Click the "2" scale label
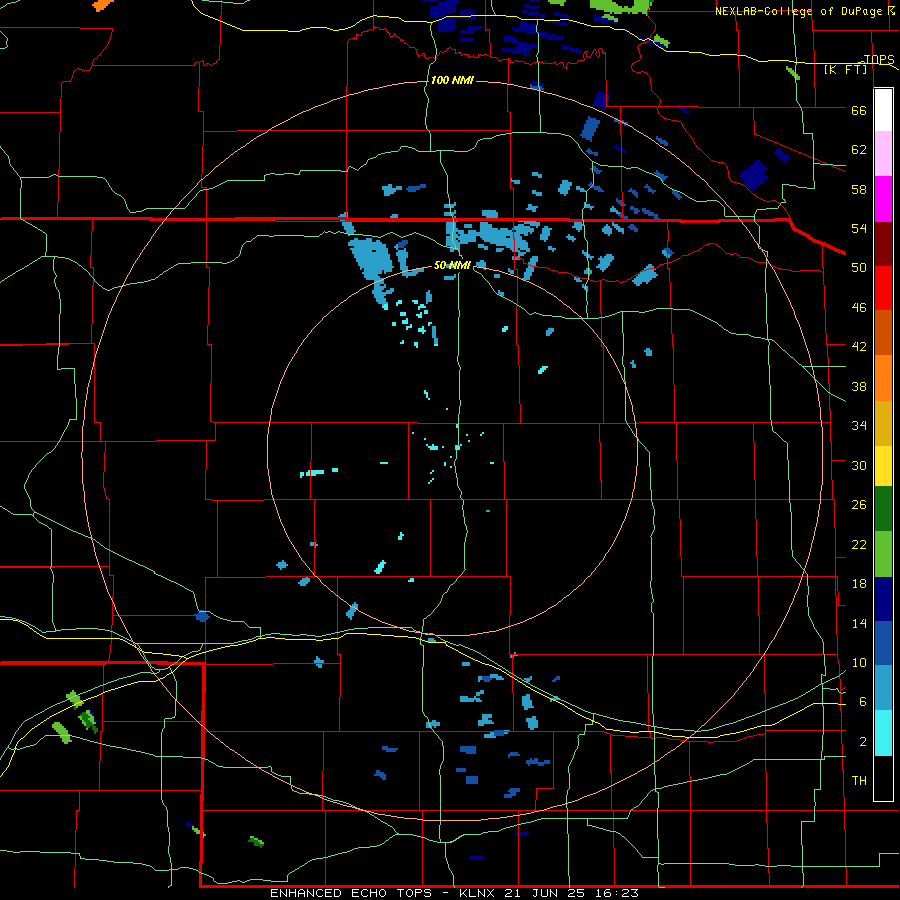Image resolution: width=900 pixels, height=900 pixels. point(863,742)
